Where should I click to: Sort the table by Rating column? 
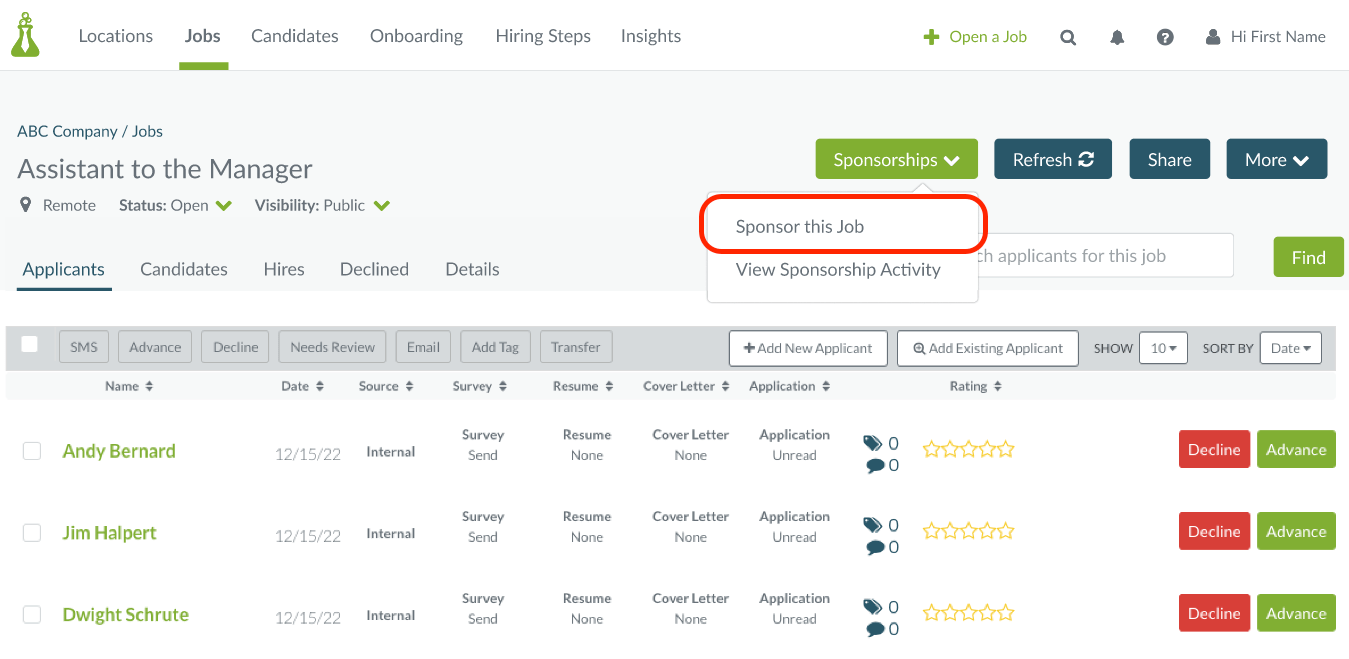(x=975, y=386)
